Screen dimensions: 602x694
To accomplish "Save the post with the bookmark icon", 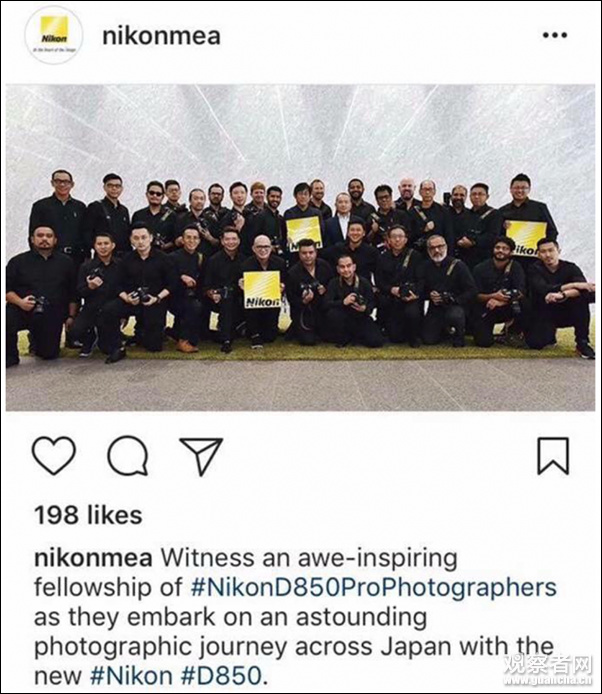I will pos(553,455).
